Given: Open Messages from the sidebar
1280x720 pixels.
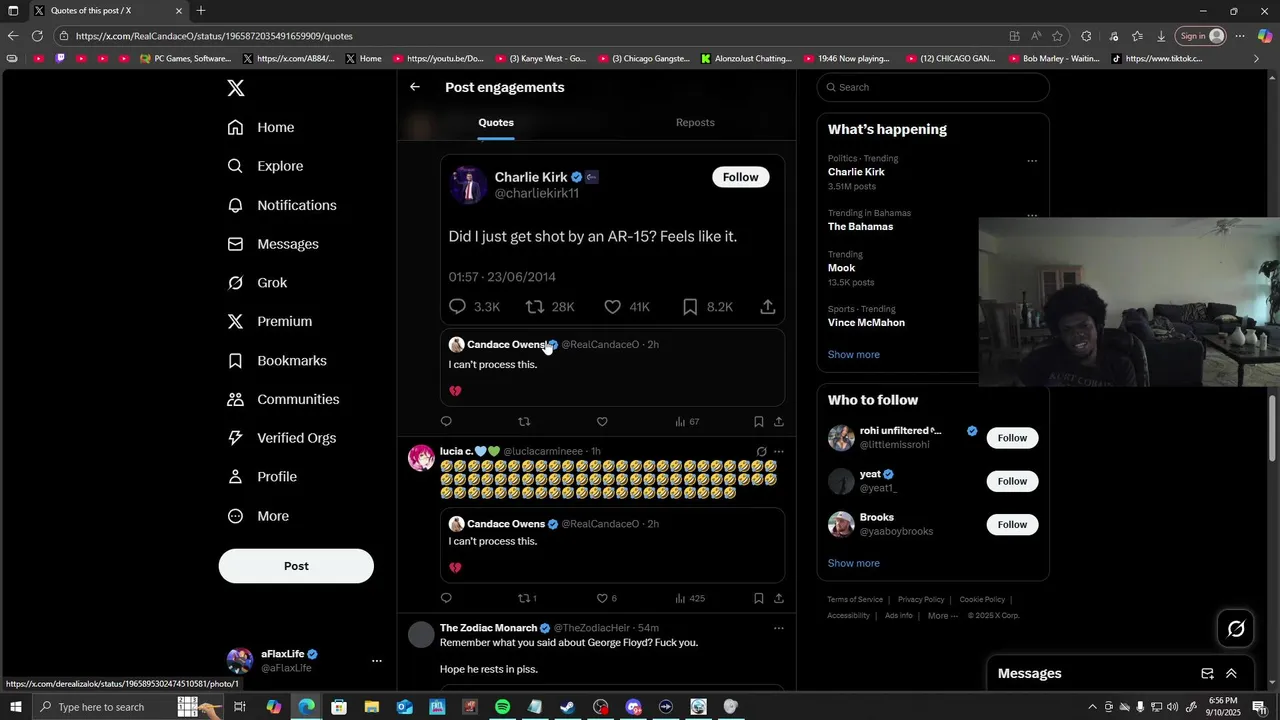Looking at the screenshot, I should pyautogui.click(x=273, y=244).
